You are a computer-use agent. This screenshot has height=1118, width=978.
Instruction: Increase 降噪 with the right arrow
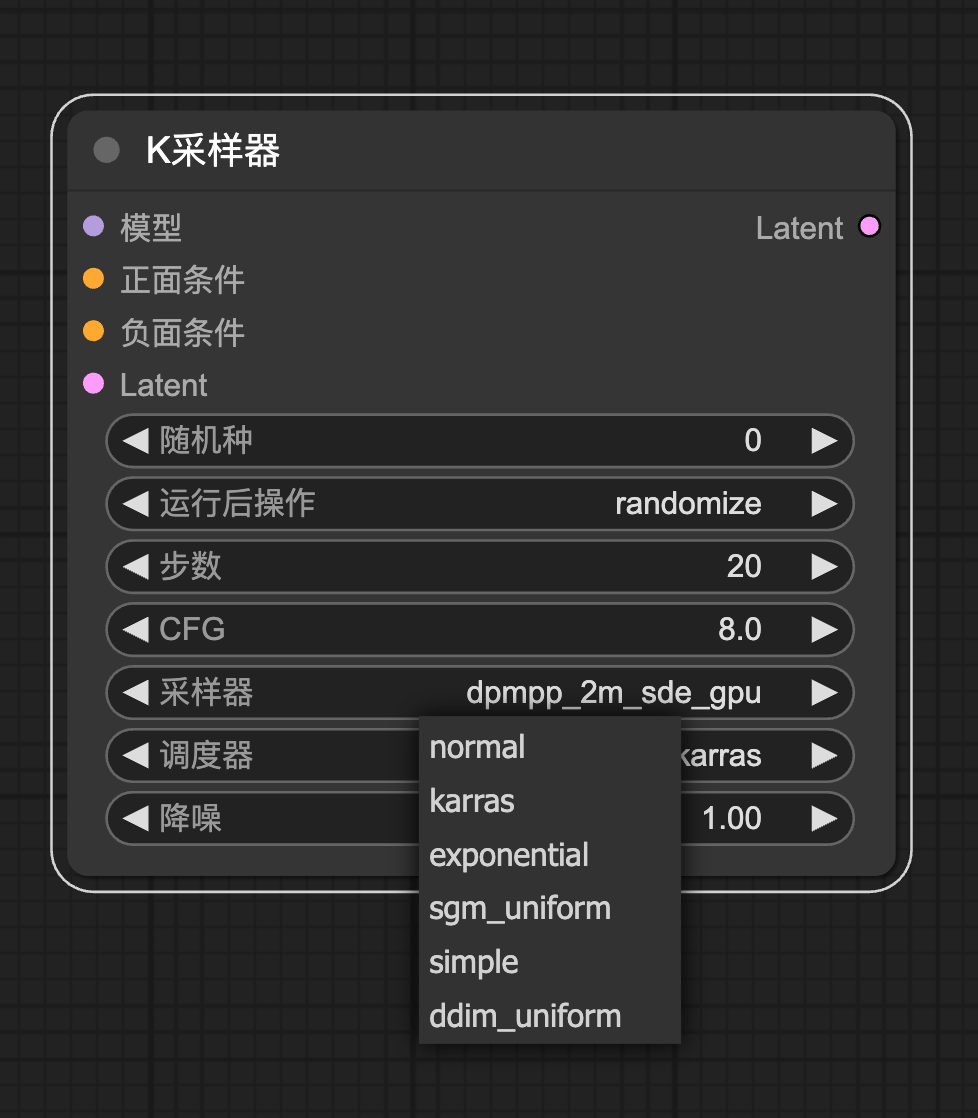[824, 818]
